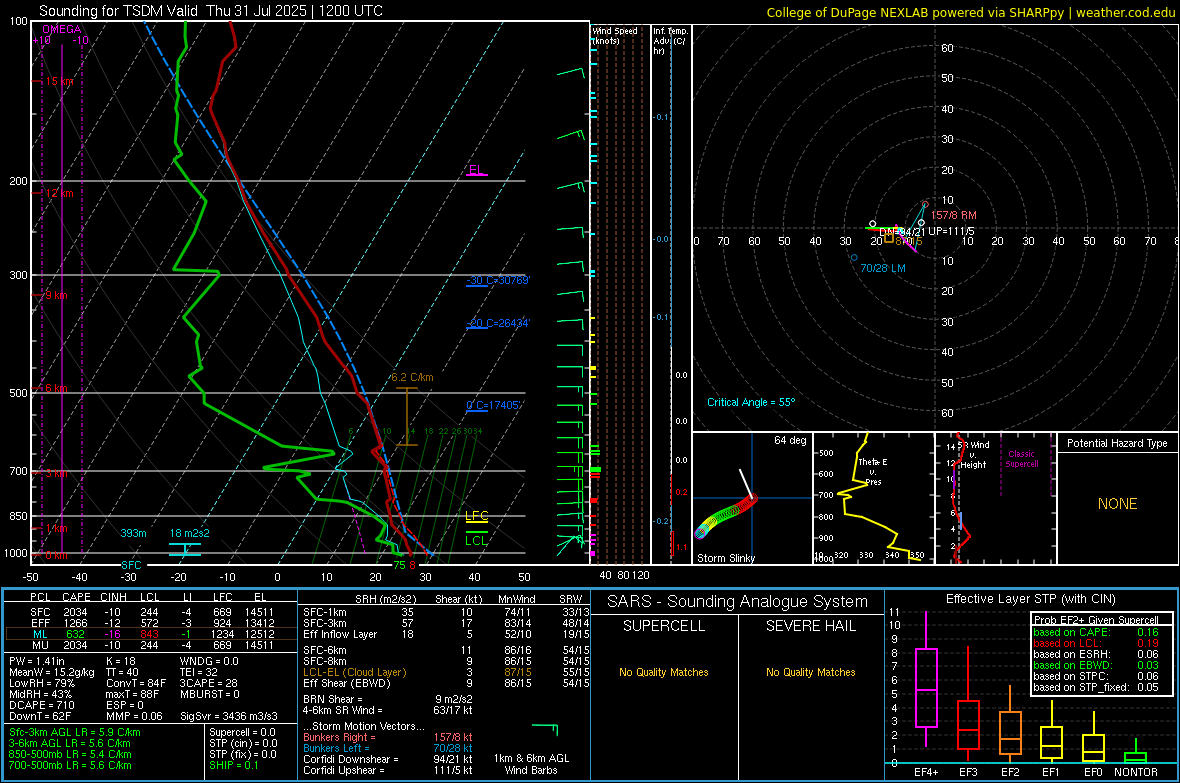
Task: Click the green 'SHIP = 0.1' value
Action: pos(234,766)
